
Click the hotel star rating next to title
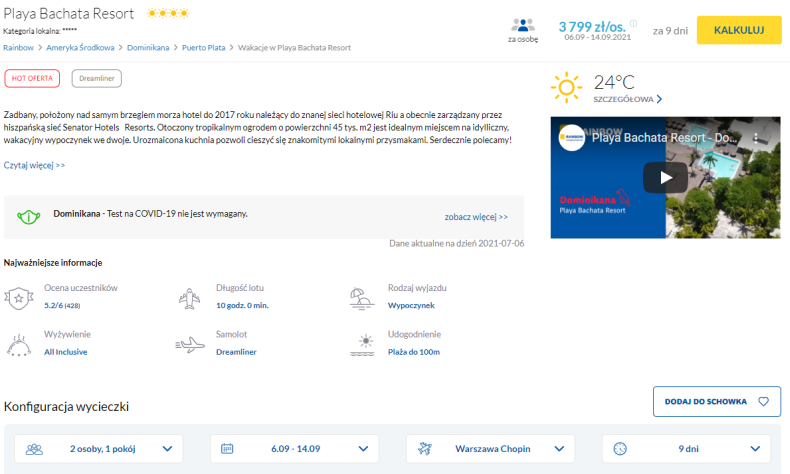tap(168, 13)
